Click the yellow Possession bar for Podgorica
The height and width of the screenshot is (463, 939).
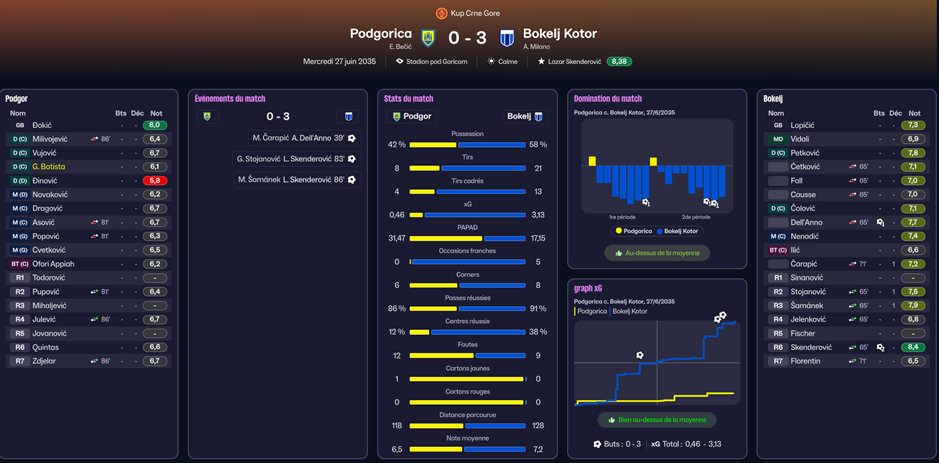click(x=432, y=145)
